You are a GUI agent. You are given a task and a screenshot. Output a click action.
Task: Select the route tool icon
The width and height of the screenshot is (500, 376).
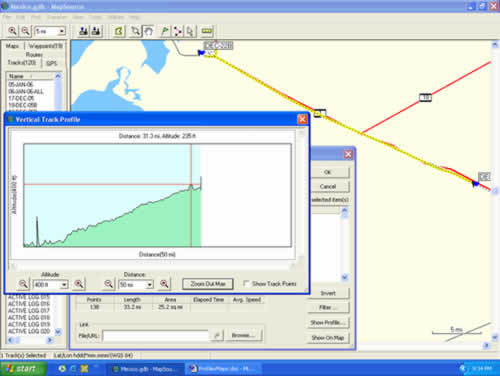178,31
